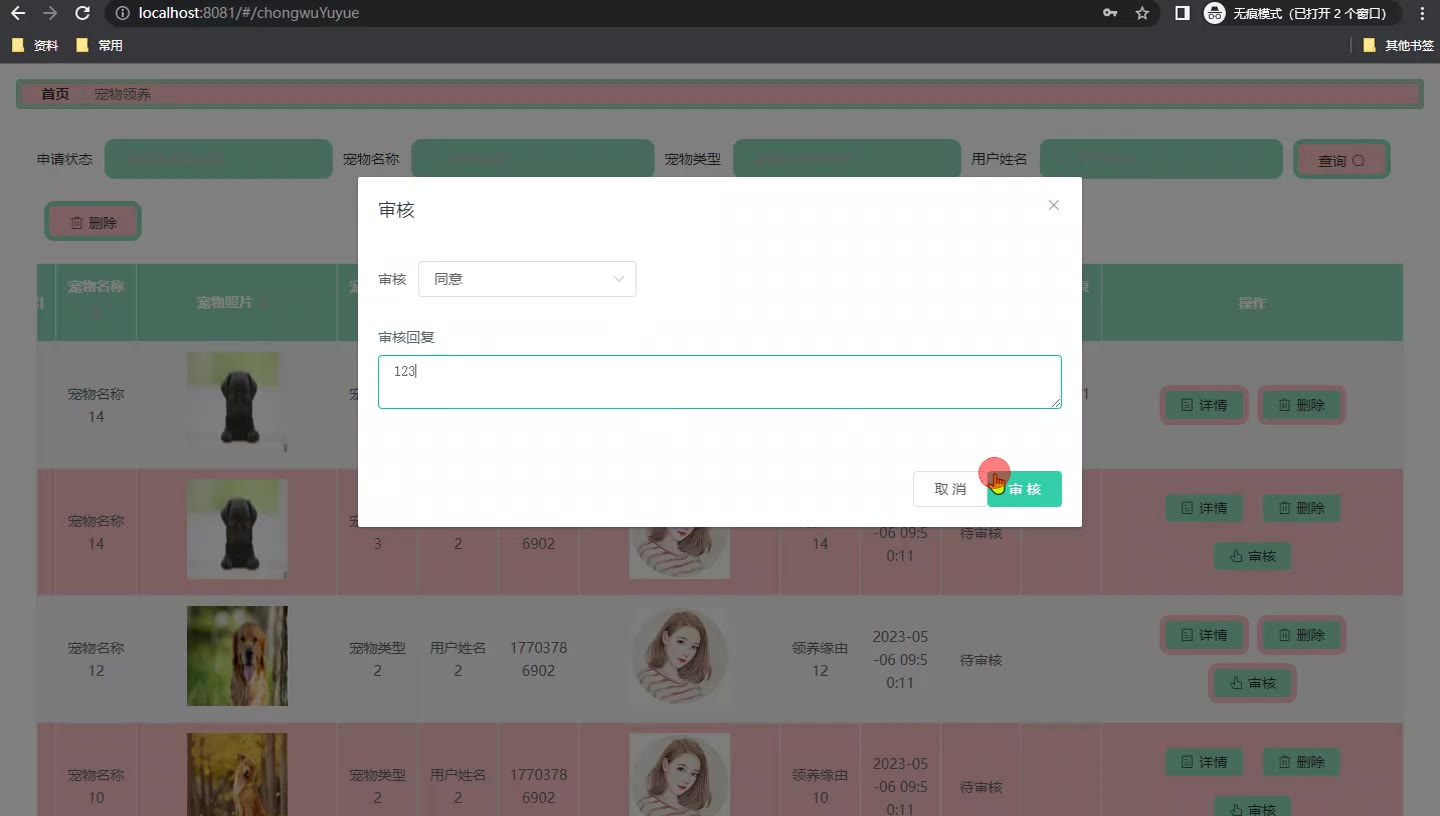Click the batch 删除 button above the table
This screenshot has height=816, width=1440.
(93, 222)
